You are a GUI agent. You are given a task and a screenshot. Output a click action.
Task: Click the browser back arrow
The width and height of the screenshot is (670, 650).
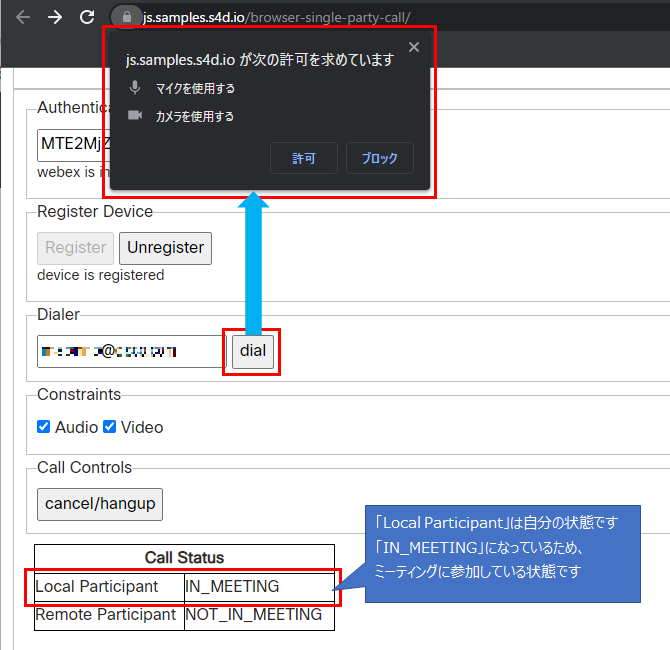pos(22,17)
